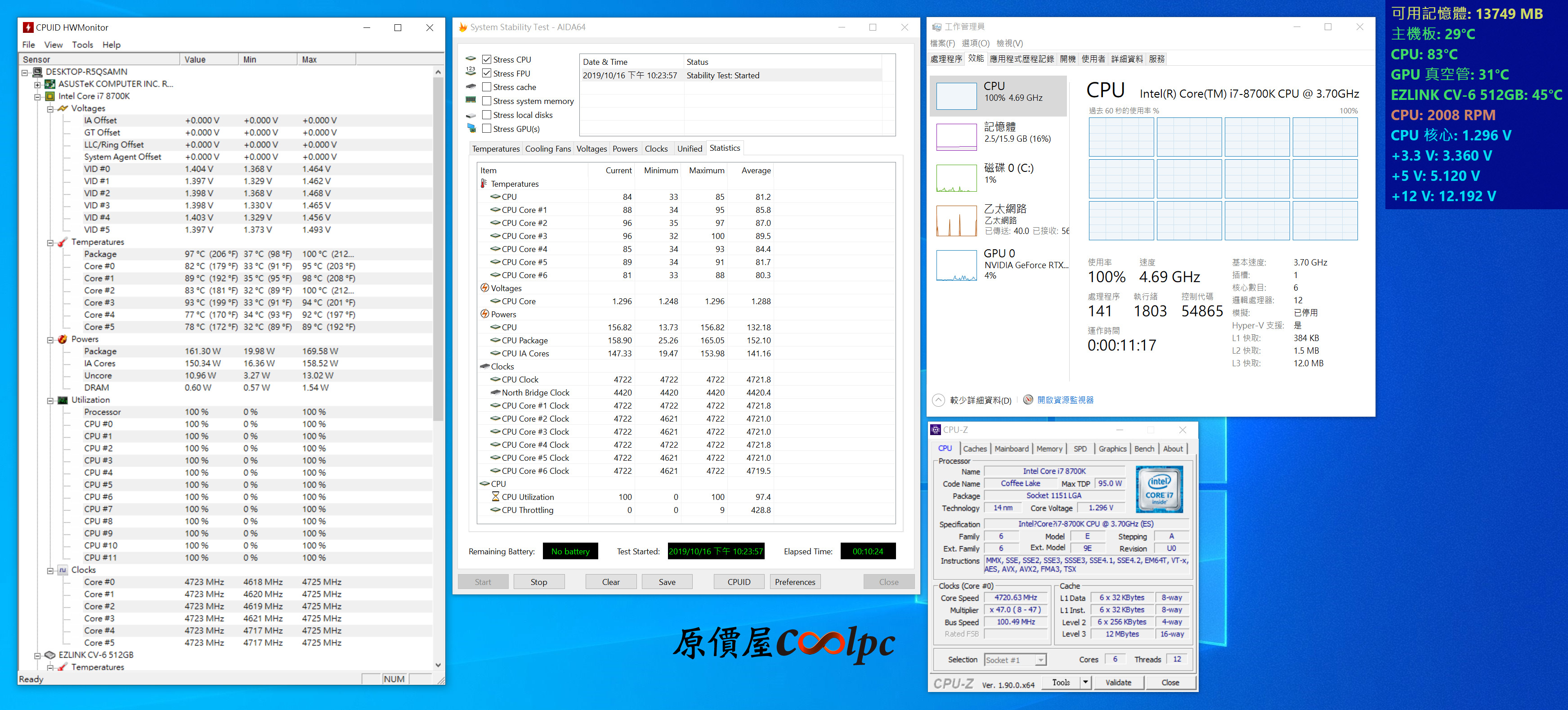Image resolution: width=1568 pixels, height=710 pixels.
Task: Click the Powers flame icon in HWMonitor
Action: (63, 339)
